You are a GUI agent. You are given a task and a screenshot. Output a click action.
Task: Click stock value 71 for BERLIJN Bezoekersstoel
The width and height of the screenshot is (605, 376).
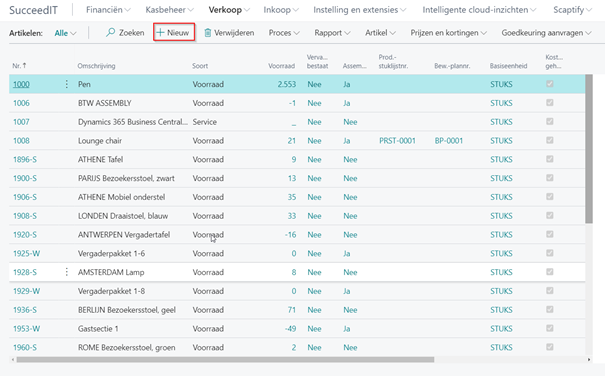click(292, 310)
